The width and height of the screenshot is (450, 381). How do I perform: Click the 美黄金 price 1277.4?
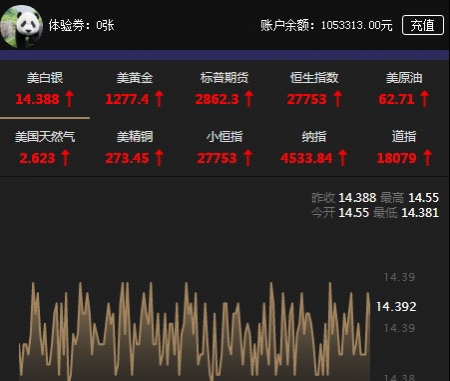pyautogui.click(x=127, y=99)
